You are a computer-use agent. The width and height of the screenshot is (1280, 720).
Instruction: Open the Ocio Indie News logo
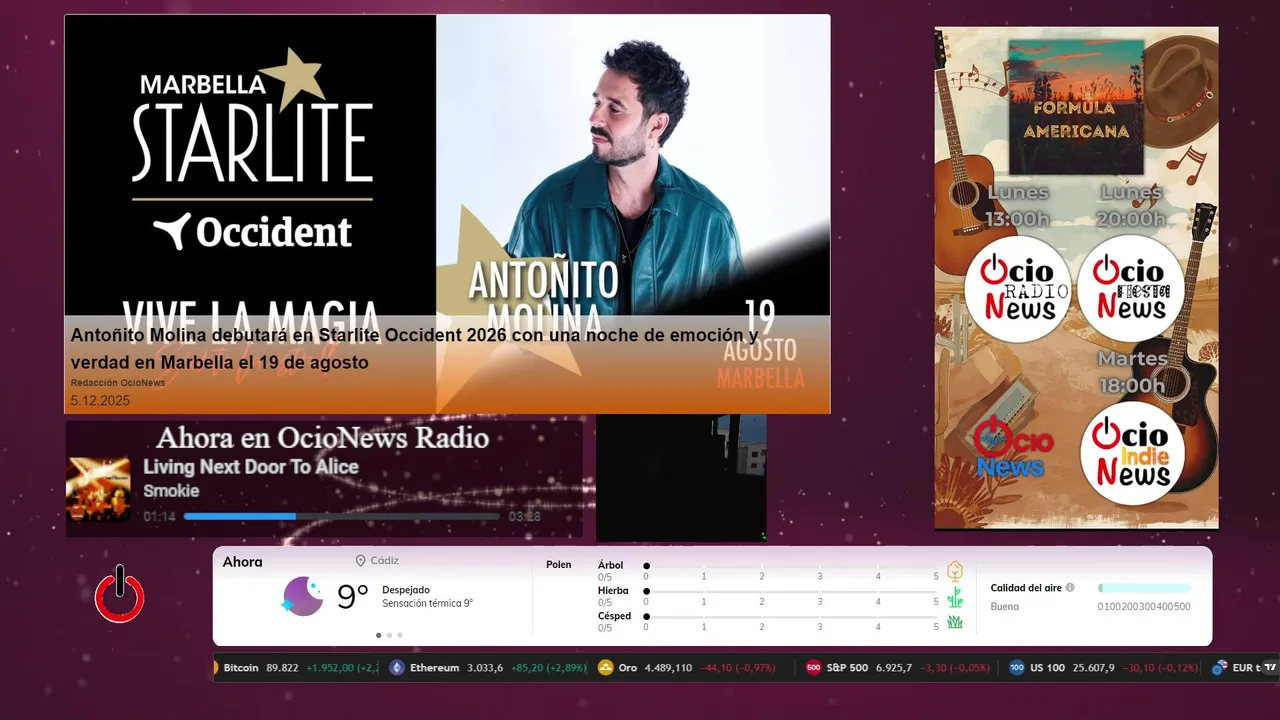[x=1132, y=454]
